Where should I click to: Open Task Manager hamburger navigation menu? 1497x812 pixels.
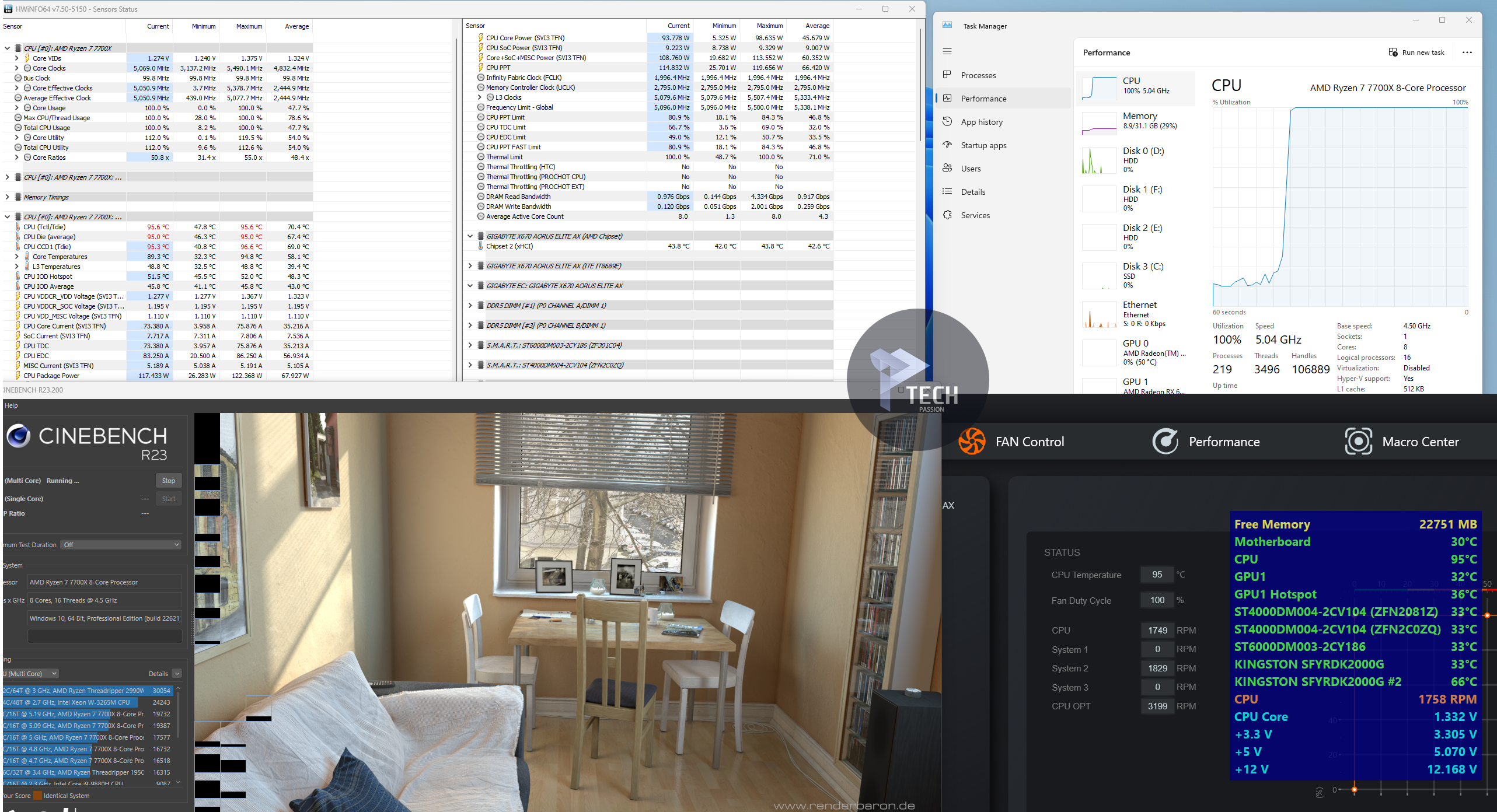pos(947,51)
